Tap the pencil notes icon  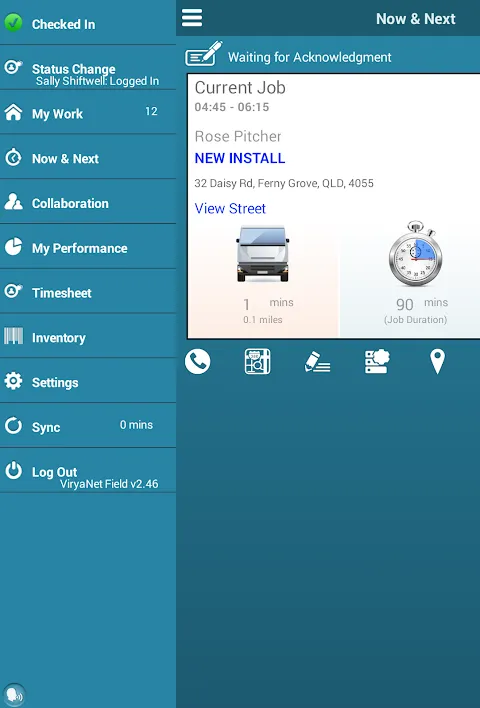pyautogui.click(x=317, y=362)
